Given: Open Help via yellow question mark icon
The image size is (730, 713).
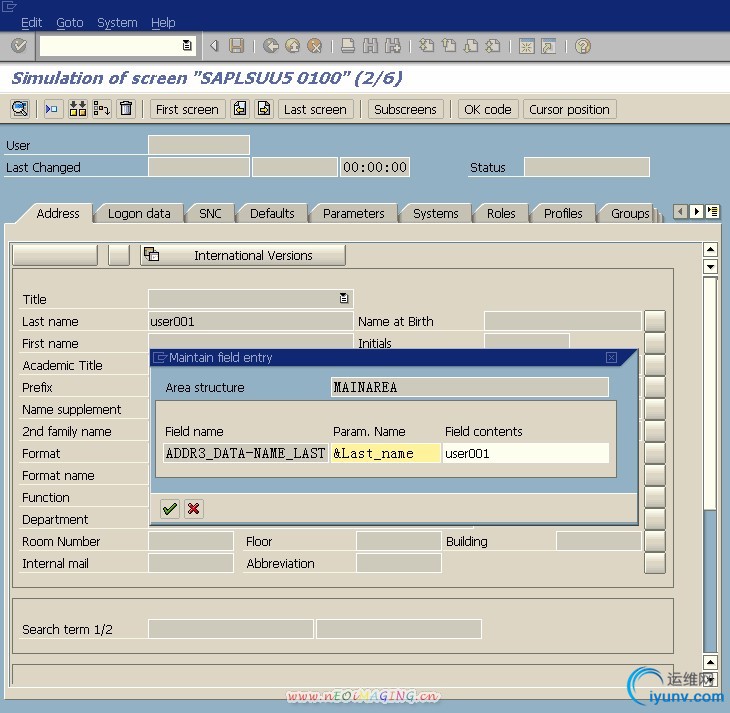Looking at the screenshot, I should pyautogui.click(x=583, y=46).
